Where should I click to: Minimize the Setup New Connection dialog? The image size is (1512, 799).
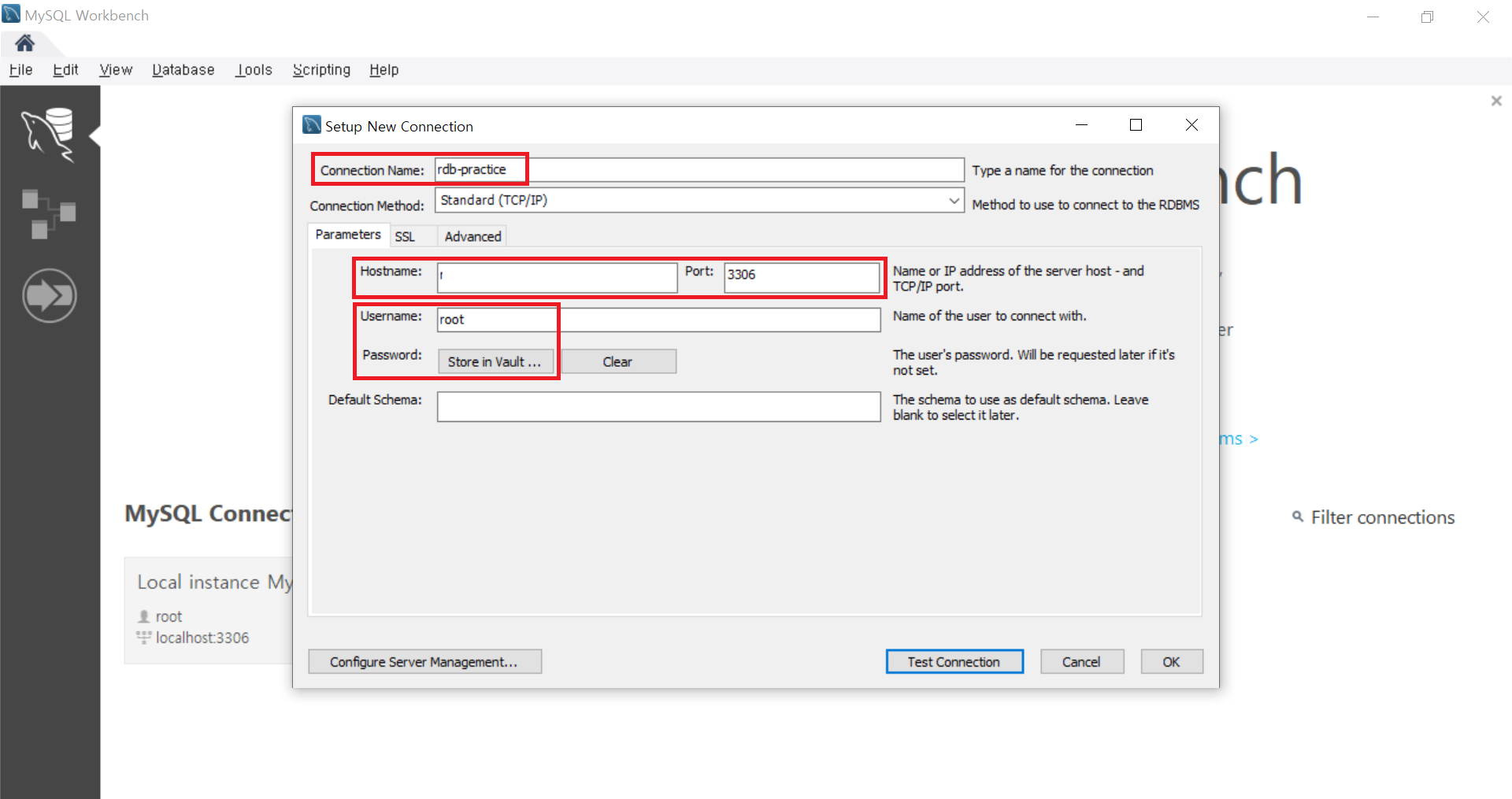1081,125
